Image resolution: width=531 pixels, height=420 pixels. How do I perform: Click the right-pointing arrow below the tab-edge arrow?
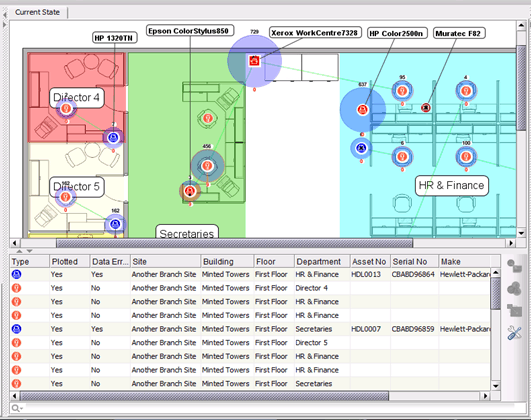[x=4, y=25]
